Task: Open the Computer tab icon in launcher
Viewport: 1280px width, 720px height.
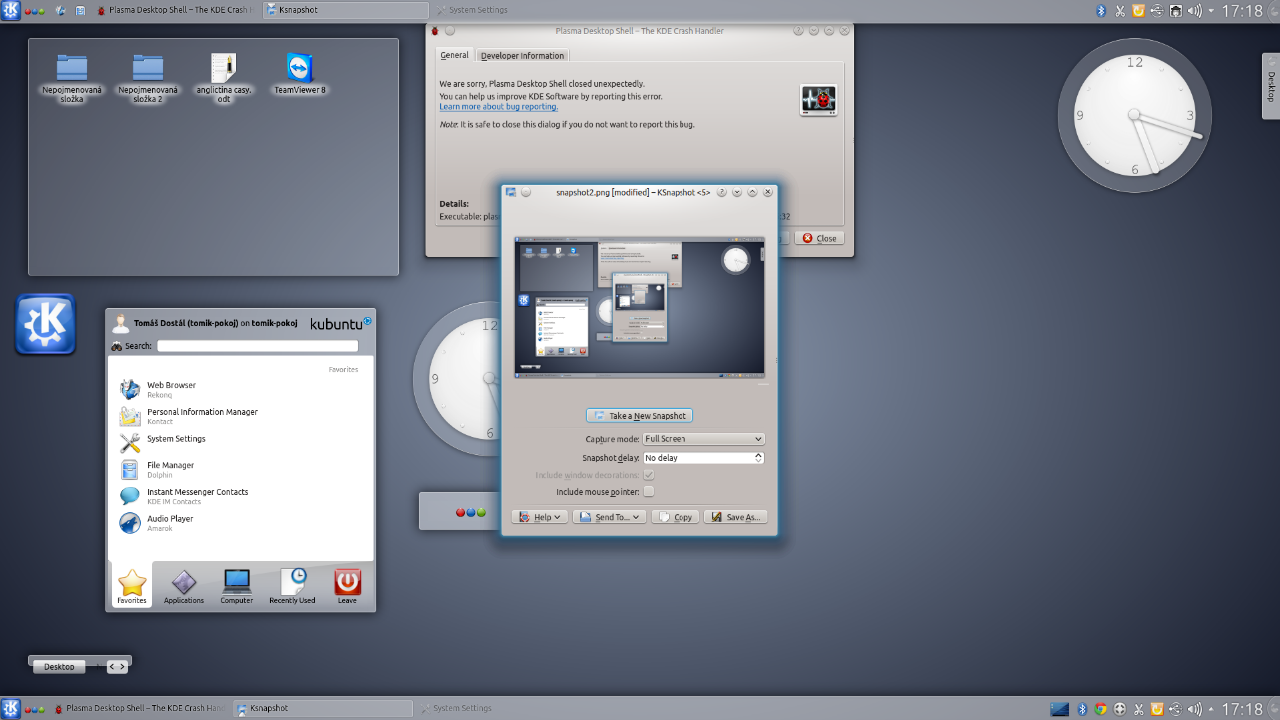Action: click(237, 583)
